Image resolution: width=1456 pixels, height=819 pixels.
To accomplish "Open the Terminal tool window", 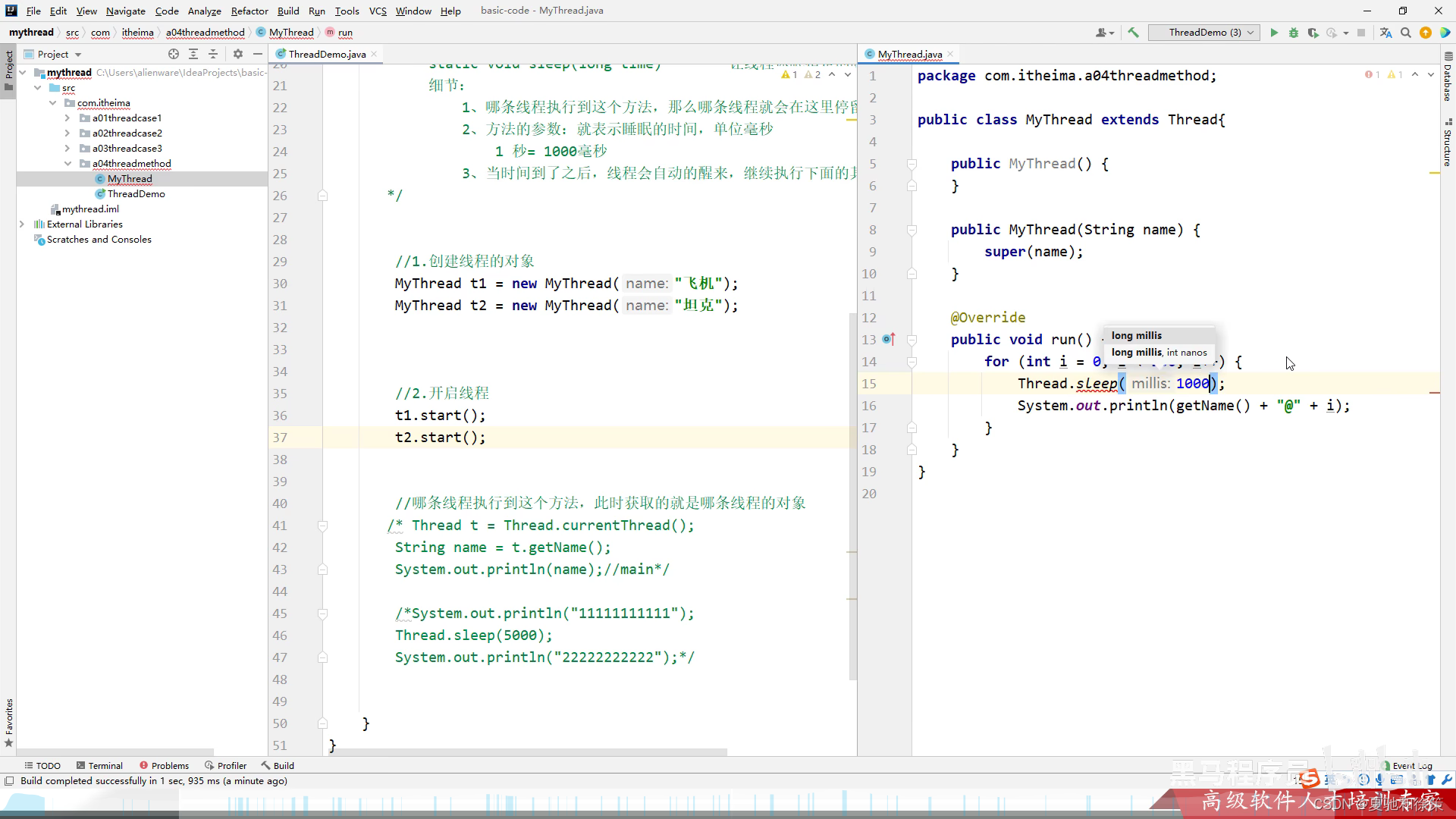I will 99,766.
